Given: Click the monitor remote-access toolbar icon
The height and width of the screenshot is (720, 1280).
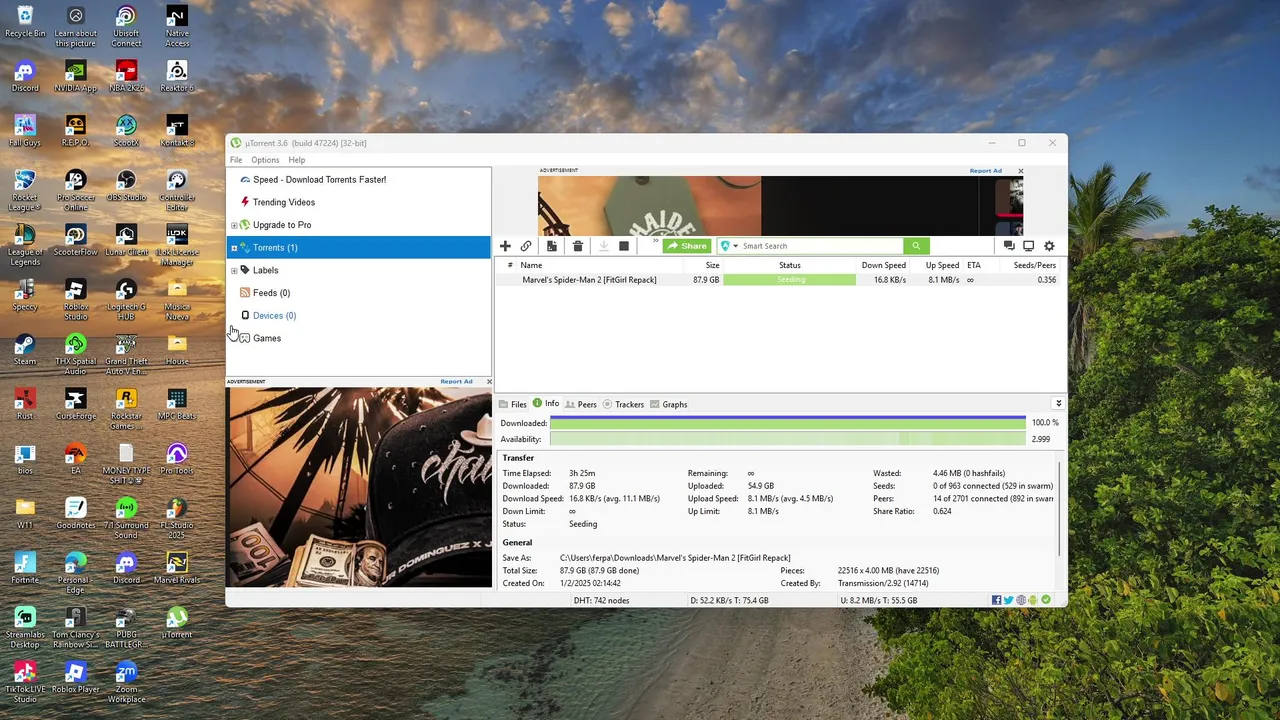Looking at the screenshot, I should pyautogui.click(x=1028, y=246).
